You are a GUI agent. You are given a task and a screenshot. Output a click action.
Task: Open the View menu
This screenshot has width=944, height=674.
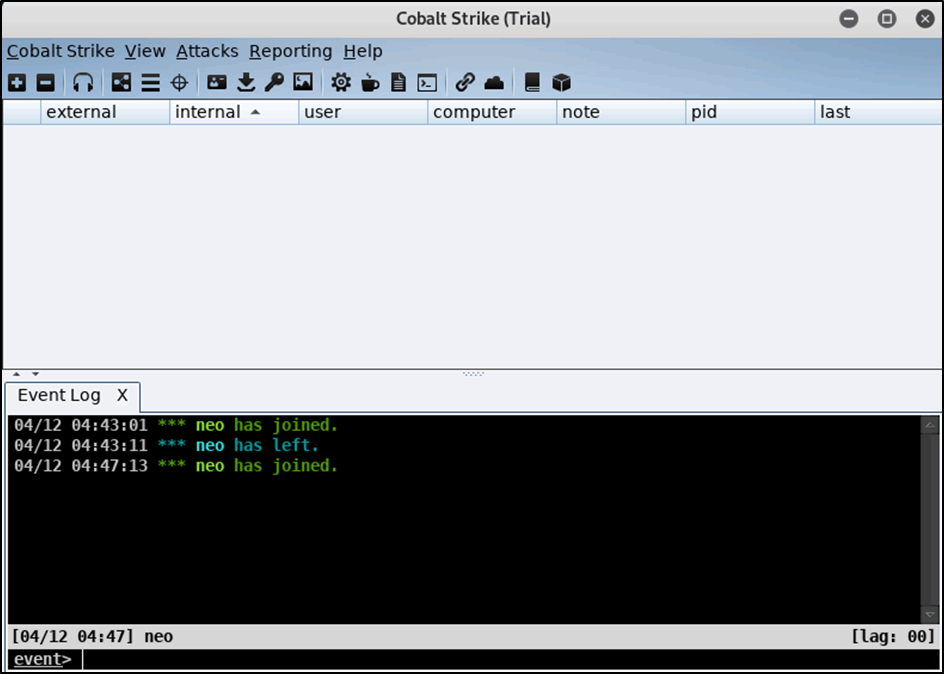tap(145, 51)
